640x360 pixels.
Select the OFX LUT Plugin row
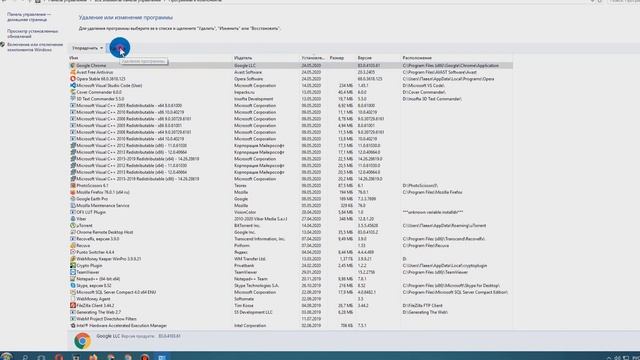[291, 212]
